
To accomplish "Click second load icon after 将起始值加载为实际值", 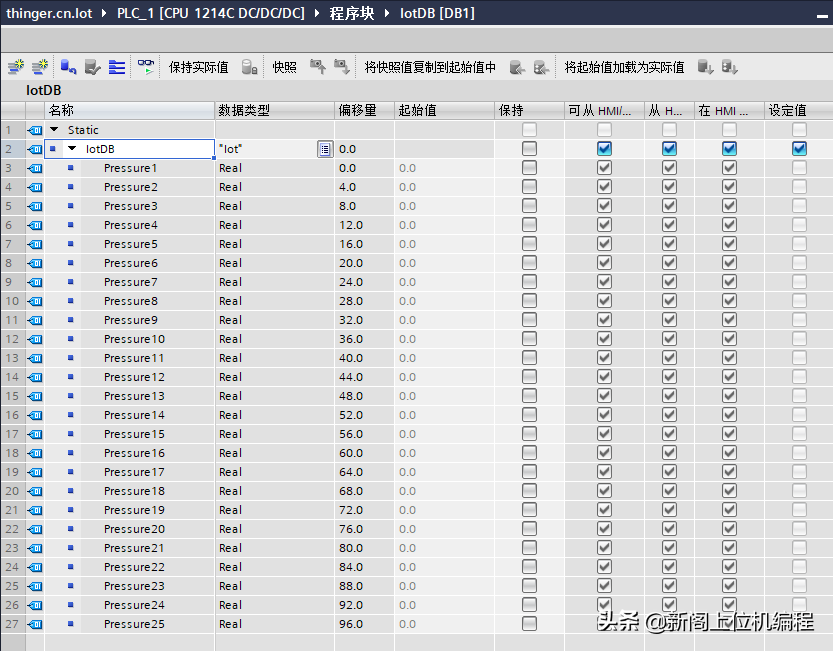I will point(729,67).
